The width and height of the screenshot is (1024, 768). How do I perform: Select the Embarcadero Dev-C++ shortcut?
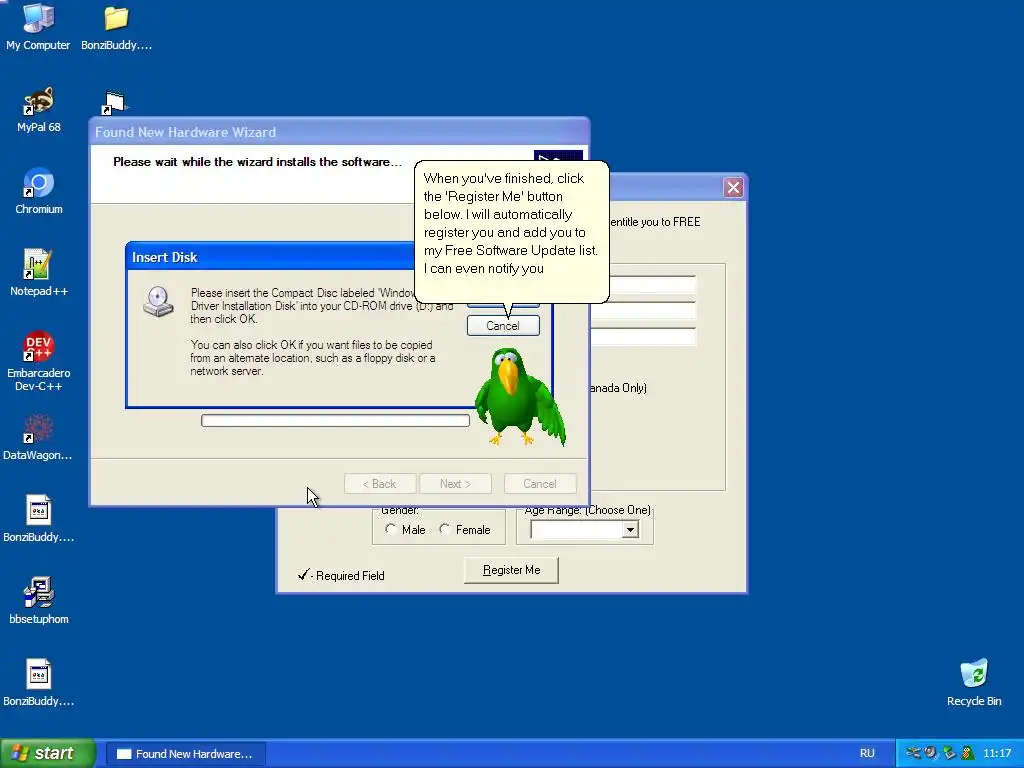(x=39, y=360)
